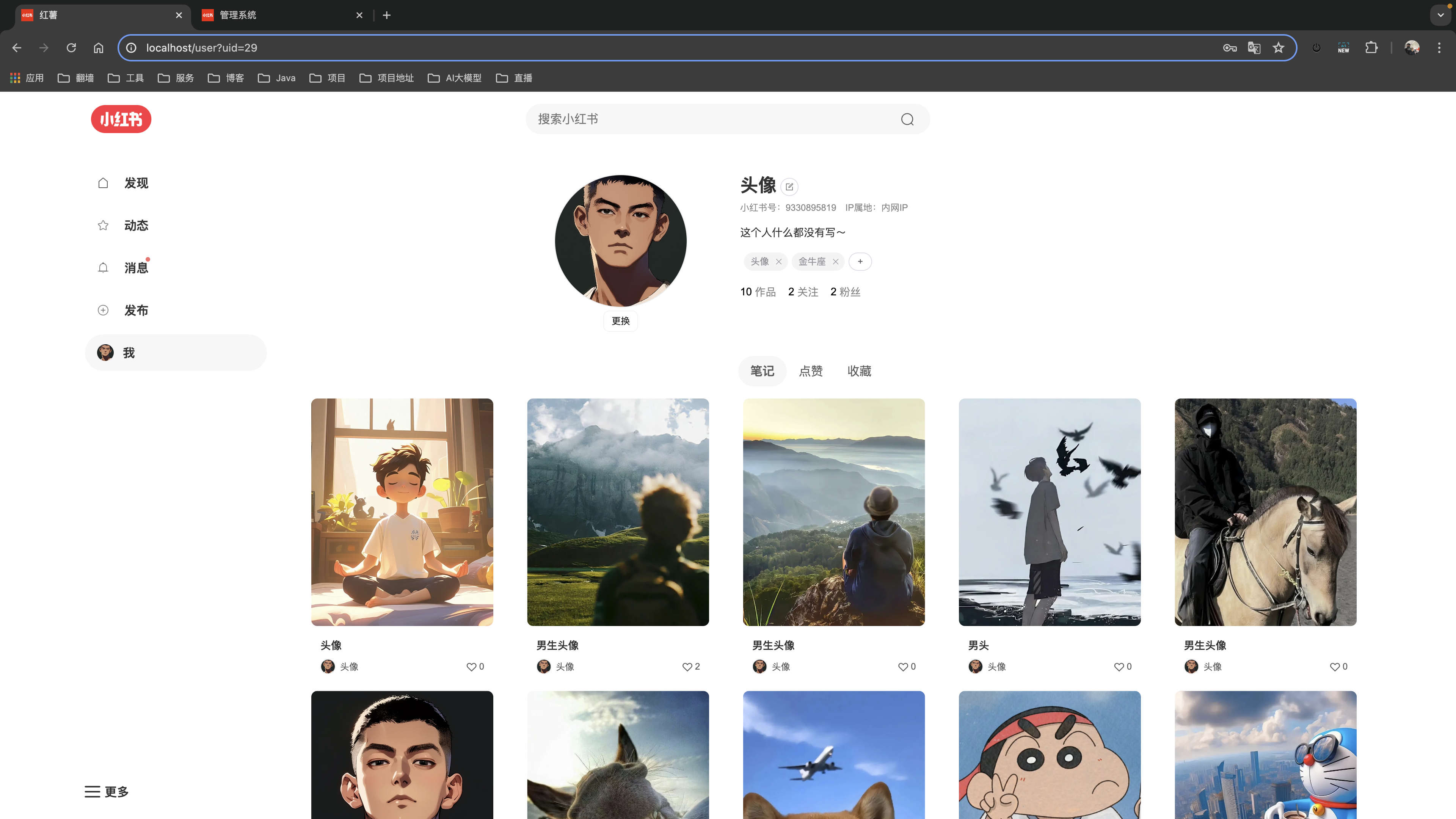
Task: Like the note with 2 likes
Action: [x=687, y=667]
